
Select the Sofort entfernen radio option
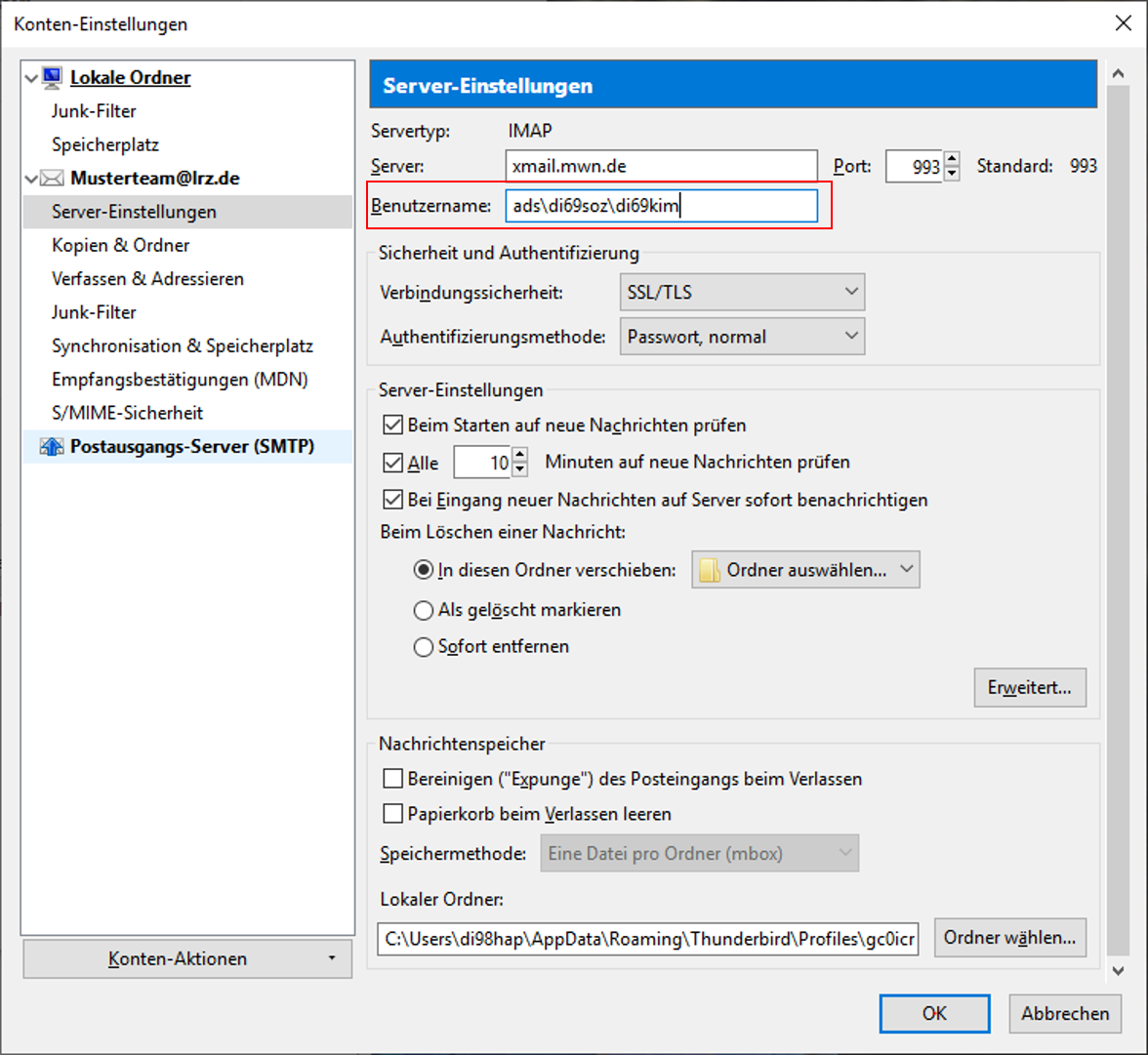tap(424, 646)
